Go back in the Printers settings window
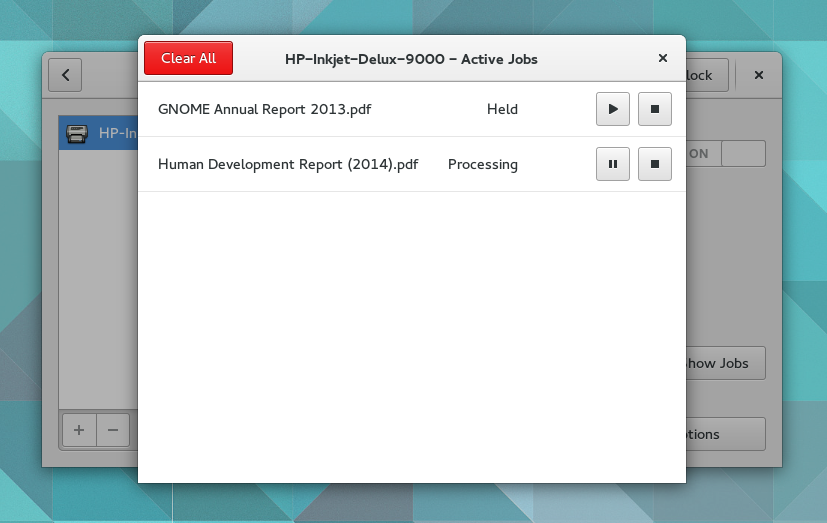 click(65, 75)
